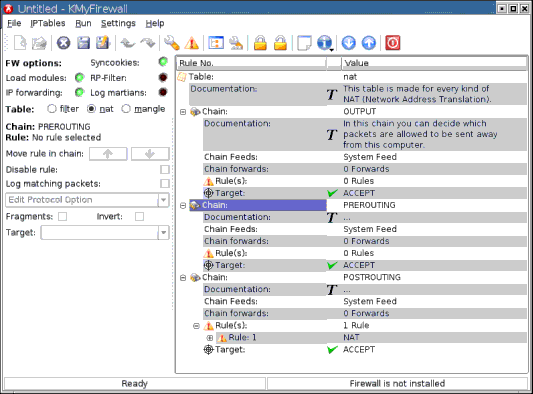Open the Settings menu
The image size is (533, 394).
coord(118,23)
